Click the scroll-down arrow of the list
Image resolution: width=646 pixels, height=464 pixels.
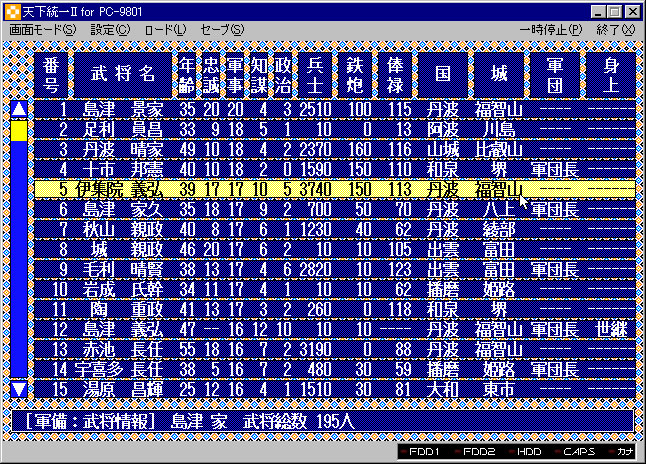pos(19,389)
